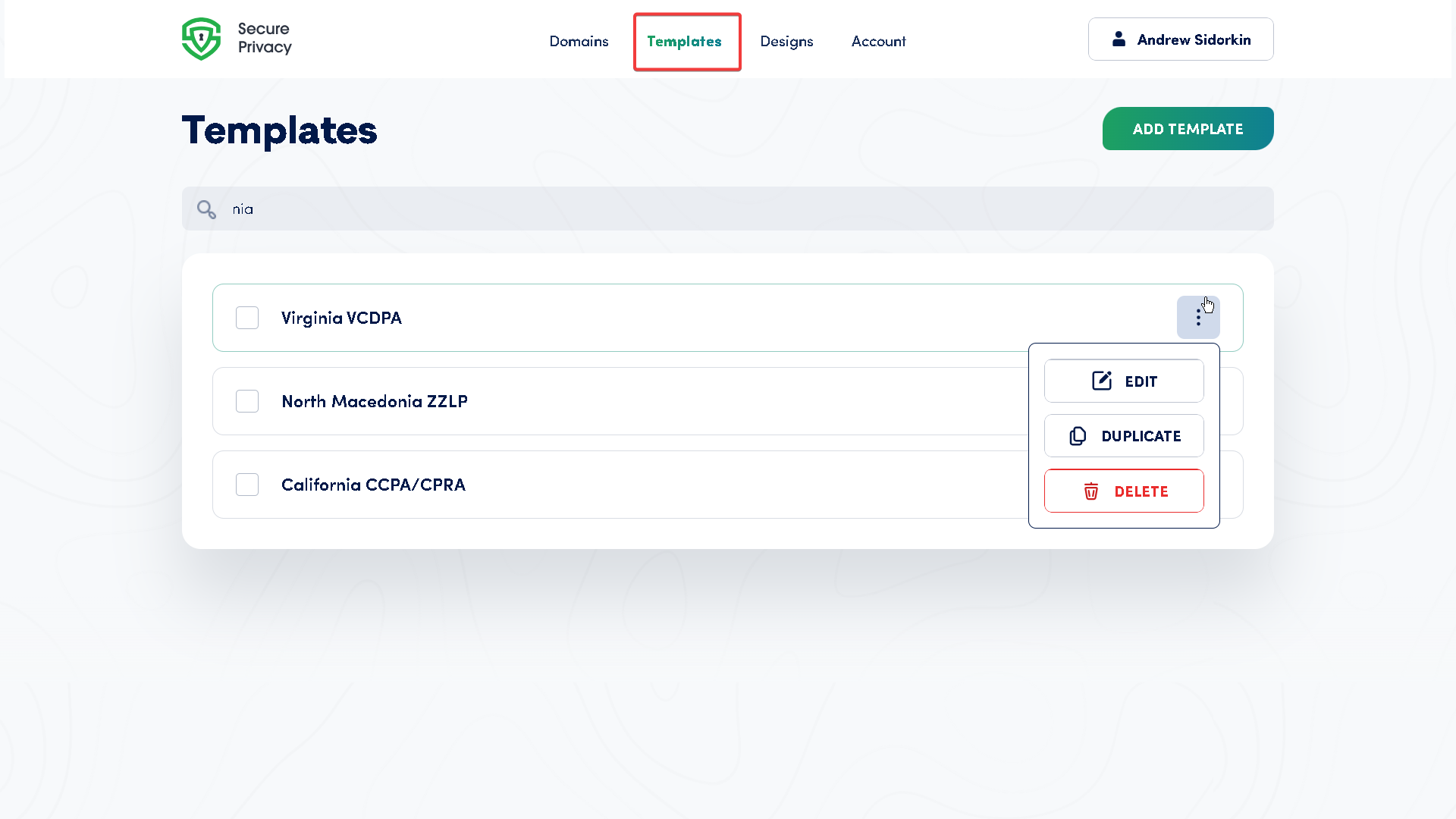Click the edit pencil icon in the context menu
The image size is (1456, 819).
[x=1100, y=381]
